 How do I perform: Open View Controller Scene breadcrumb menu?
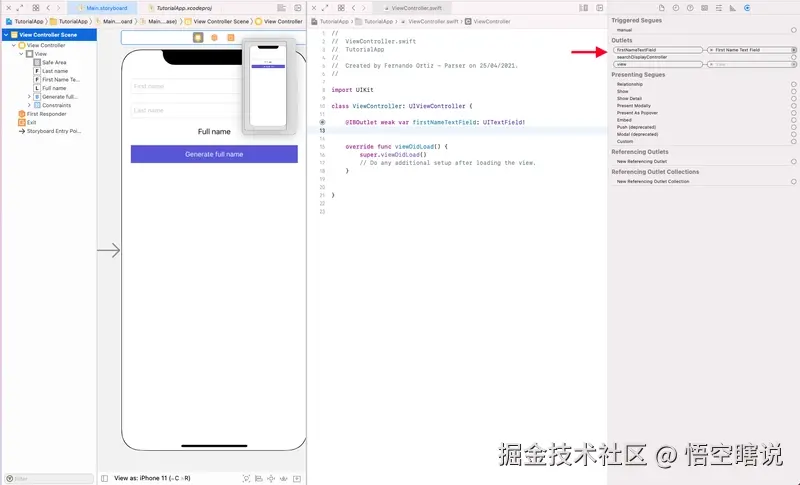(217, 21)
